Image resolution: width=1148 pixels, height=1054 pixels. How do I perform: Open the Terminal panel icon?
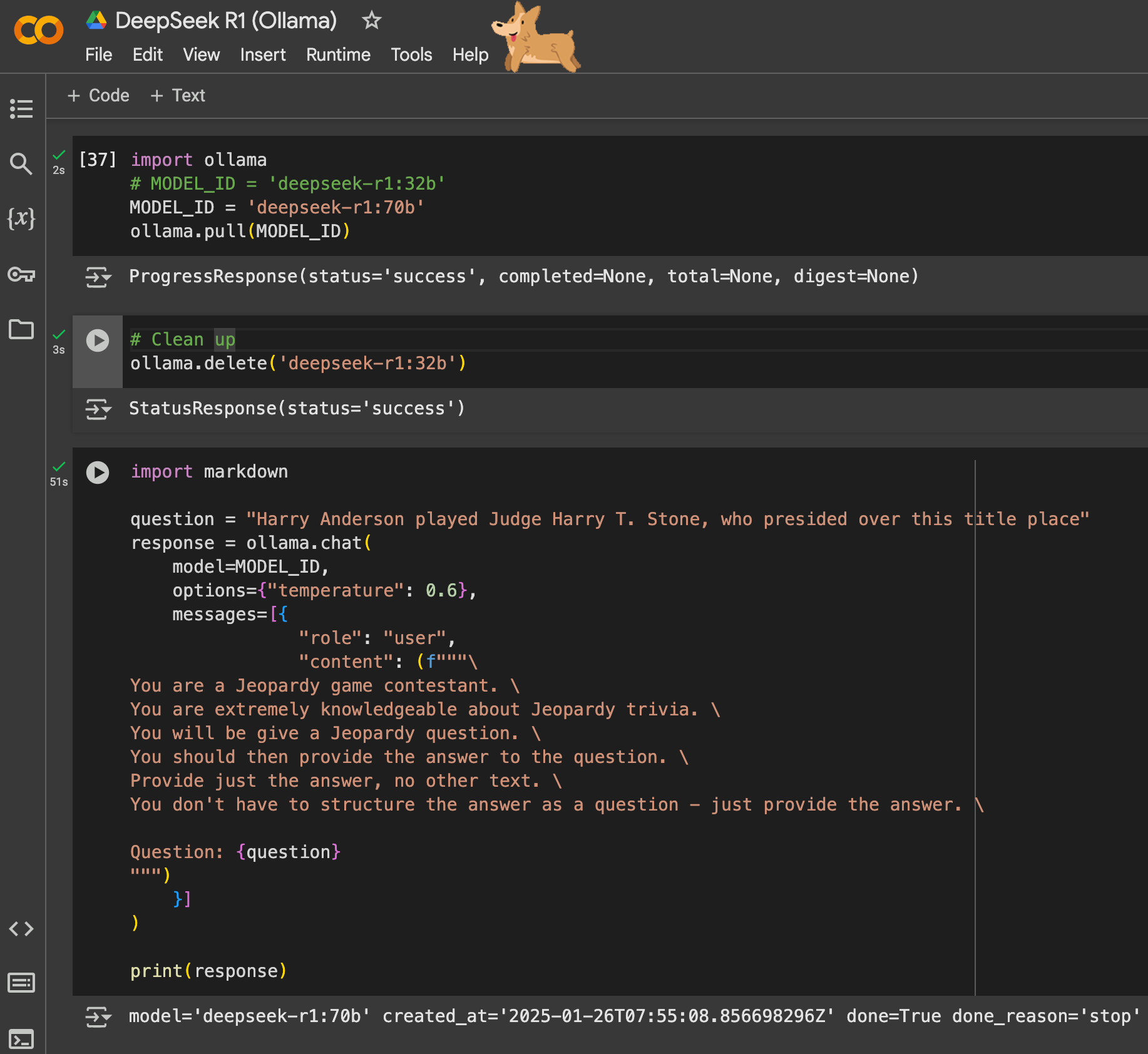pyautogui.click(x=21, y=1039)
